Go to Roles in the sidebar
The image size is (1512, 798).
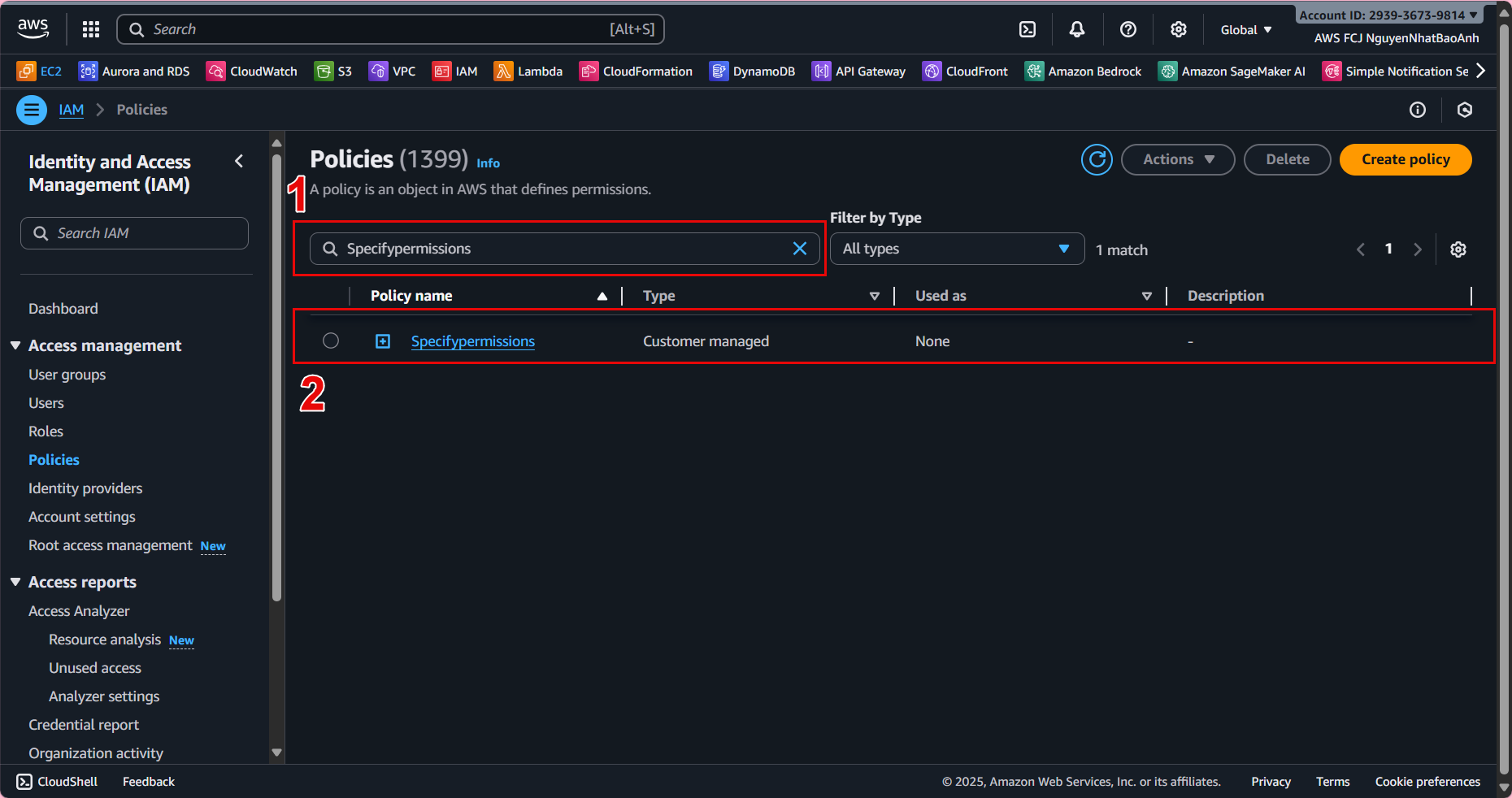46,432
